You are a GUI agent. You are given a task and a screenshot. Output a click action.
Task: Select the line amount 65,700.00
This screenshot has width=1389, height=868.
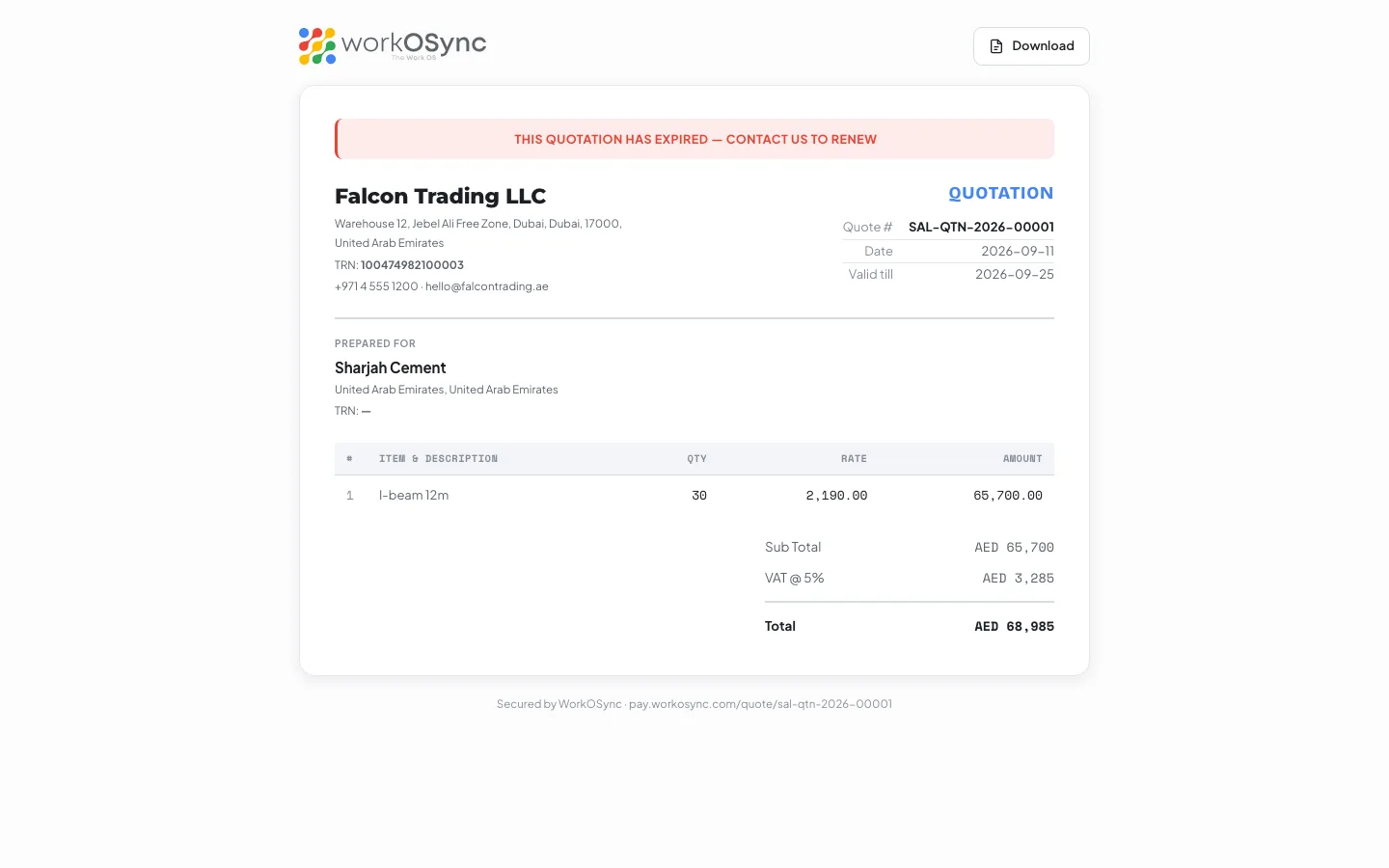coord(1008,496)
